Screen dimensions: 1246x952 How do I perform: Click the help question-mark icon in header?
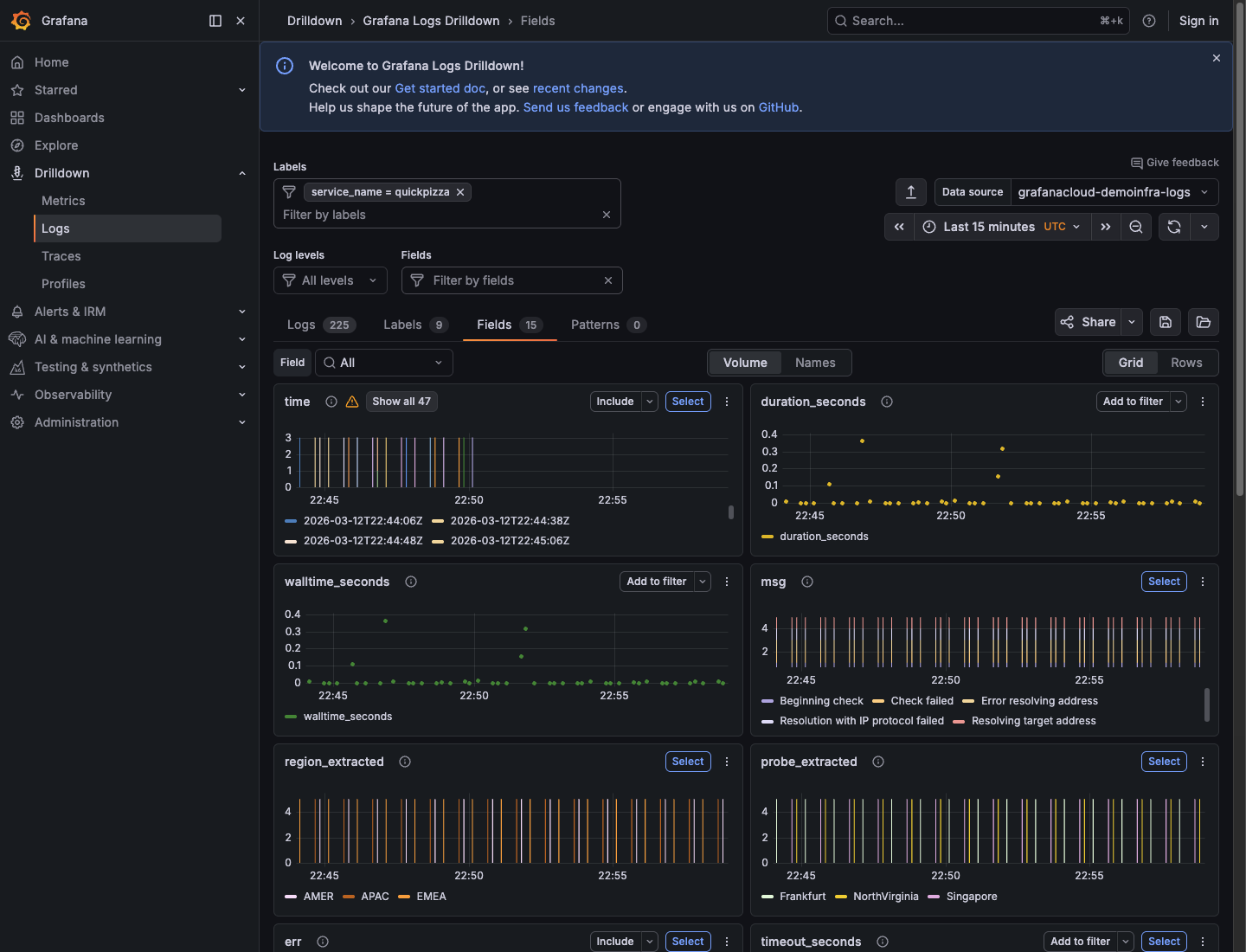pos(1149,20)
